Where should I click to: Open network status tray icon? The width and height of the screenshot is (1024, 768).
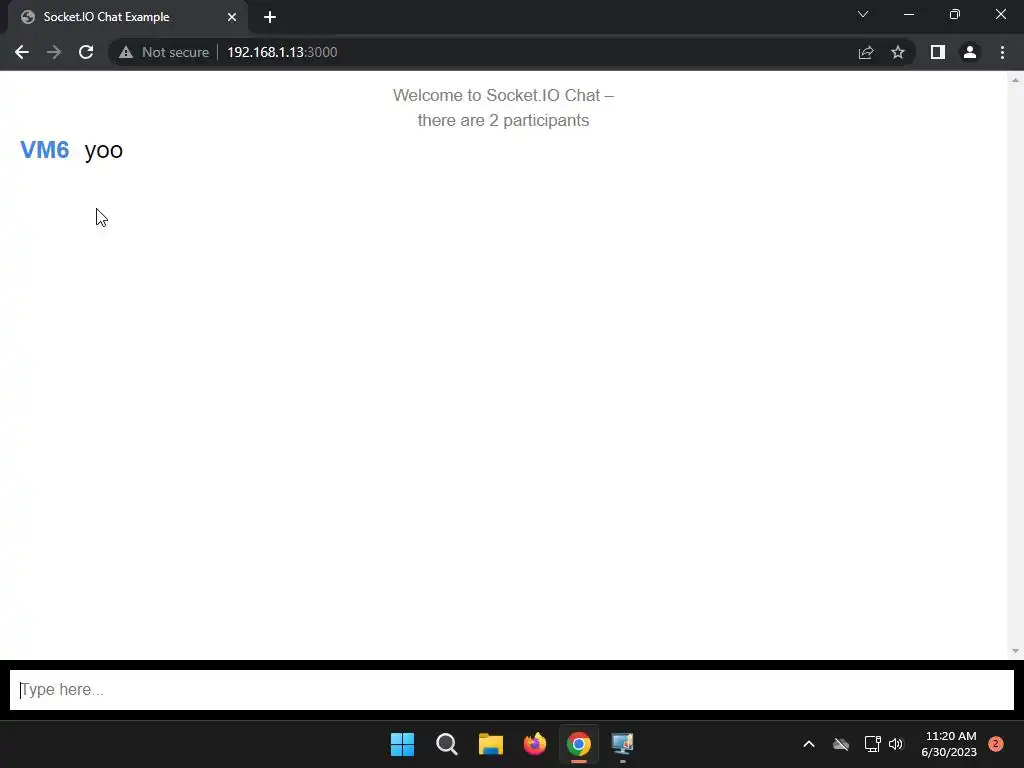pos(872,744)
